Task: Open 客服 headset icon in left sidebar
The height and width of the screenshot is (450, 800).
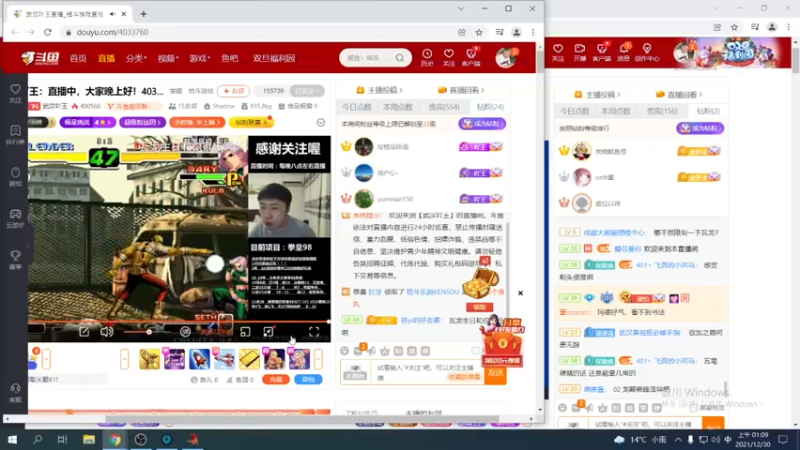Action: click(x=15, y=393)
